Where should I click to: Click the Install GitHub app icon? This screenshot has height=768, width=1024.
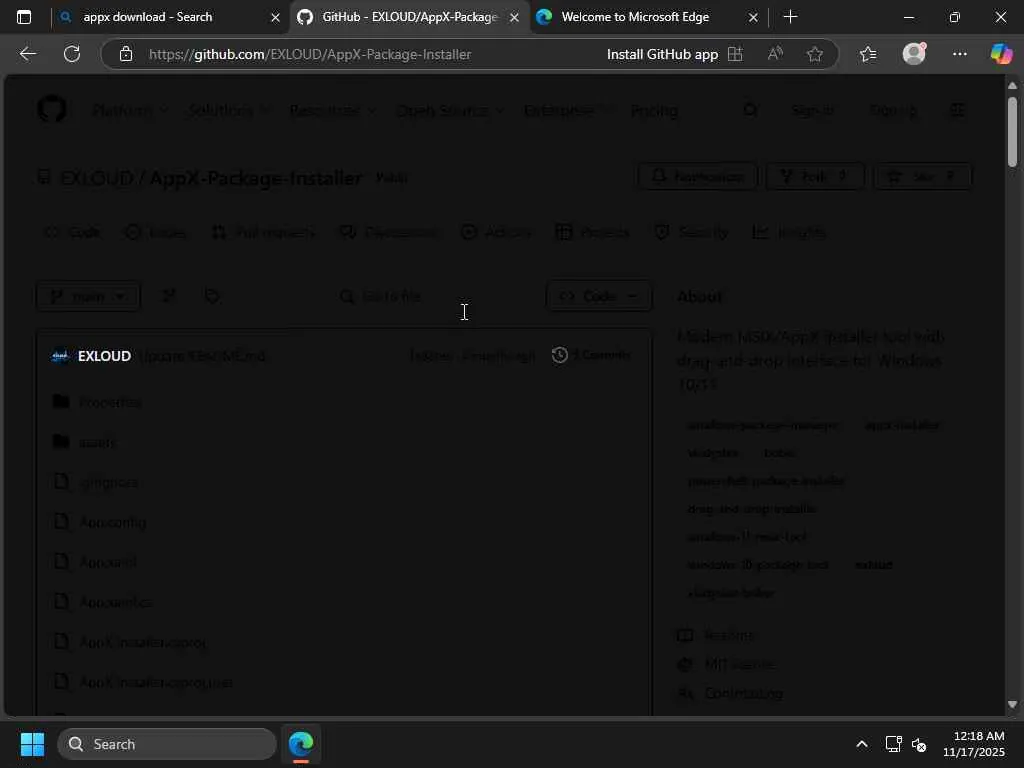coord(735,54)
